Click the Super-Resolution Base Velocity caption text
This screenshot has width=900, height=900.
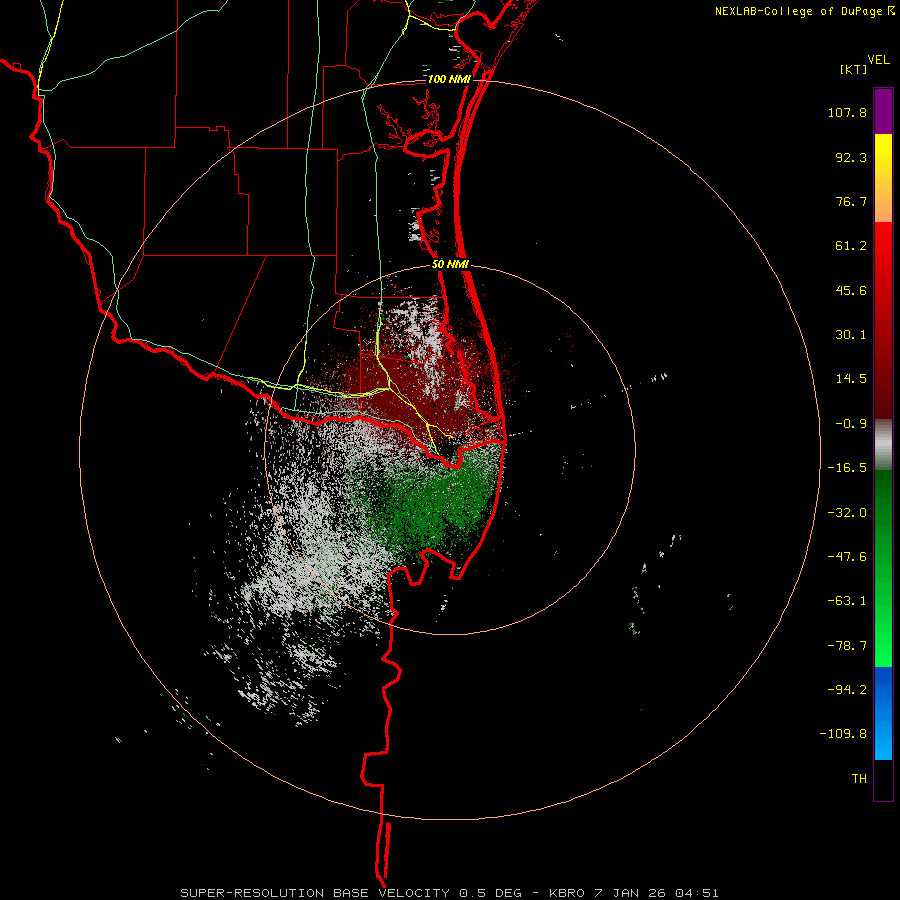click(x=449, y=893)
